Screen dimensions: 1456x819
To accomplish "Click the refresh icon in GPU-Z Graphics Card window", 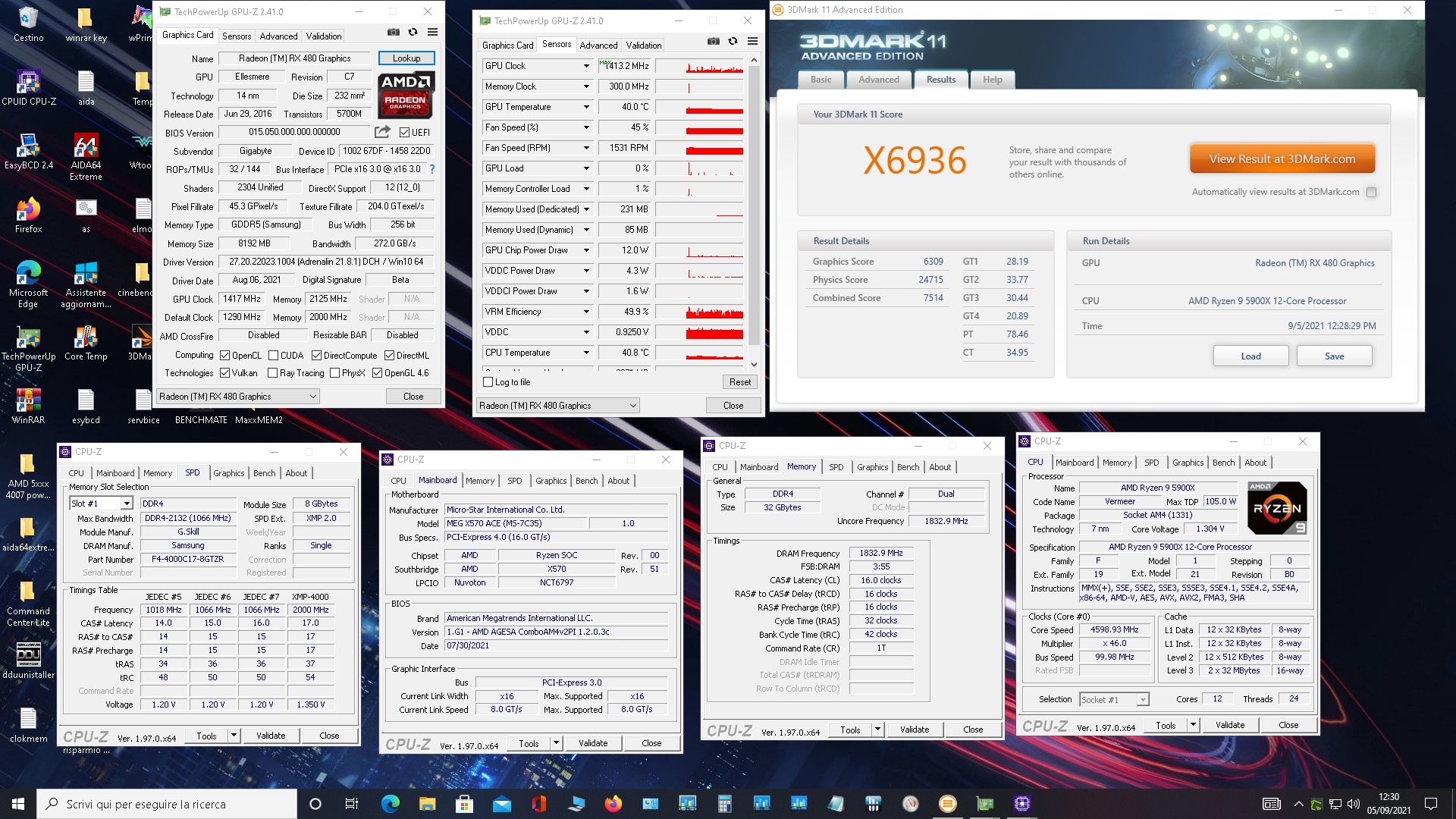I will 413,32.
